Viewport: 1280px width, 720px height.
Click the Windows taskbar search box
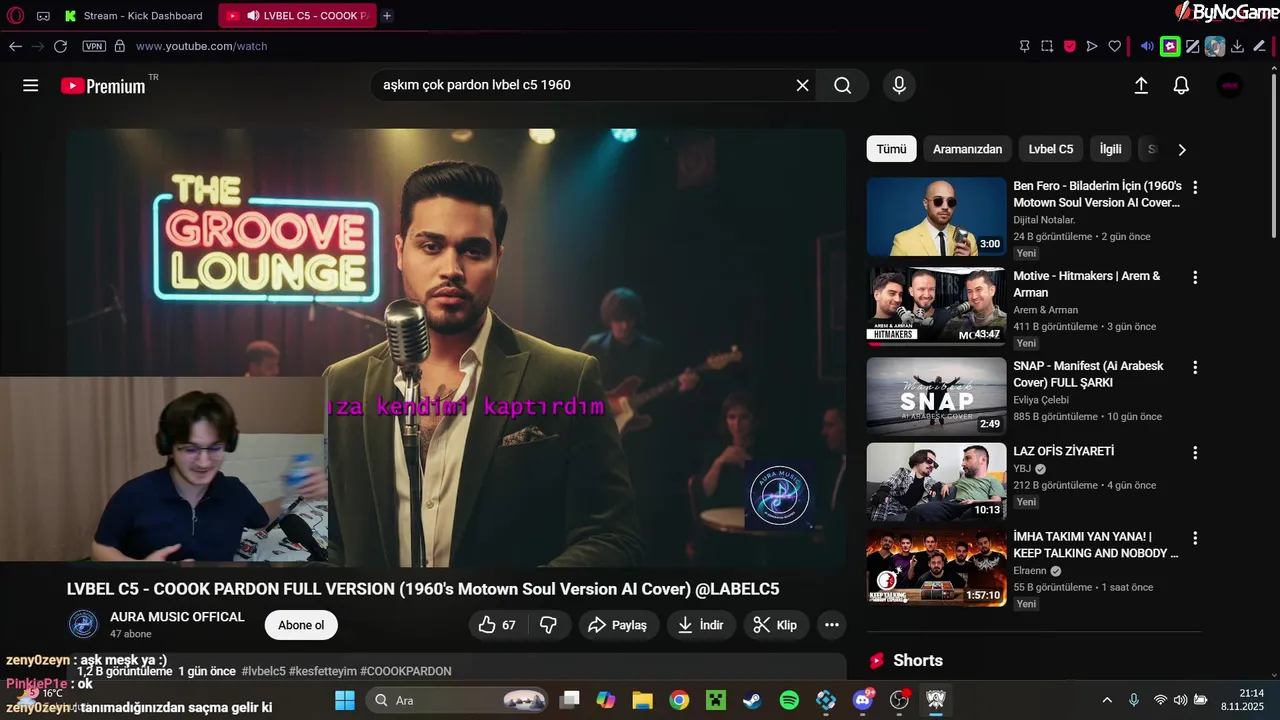(457, 700)
